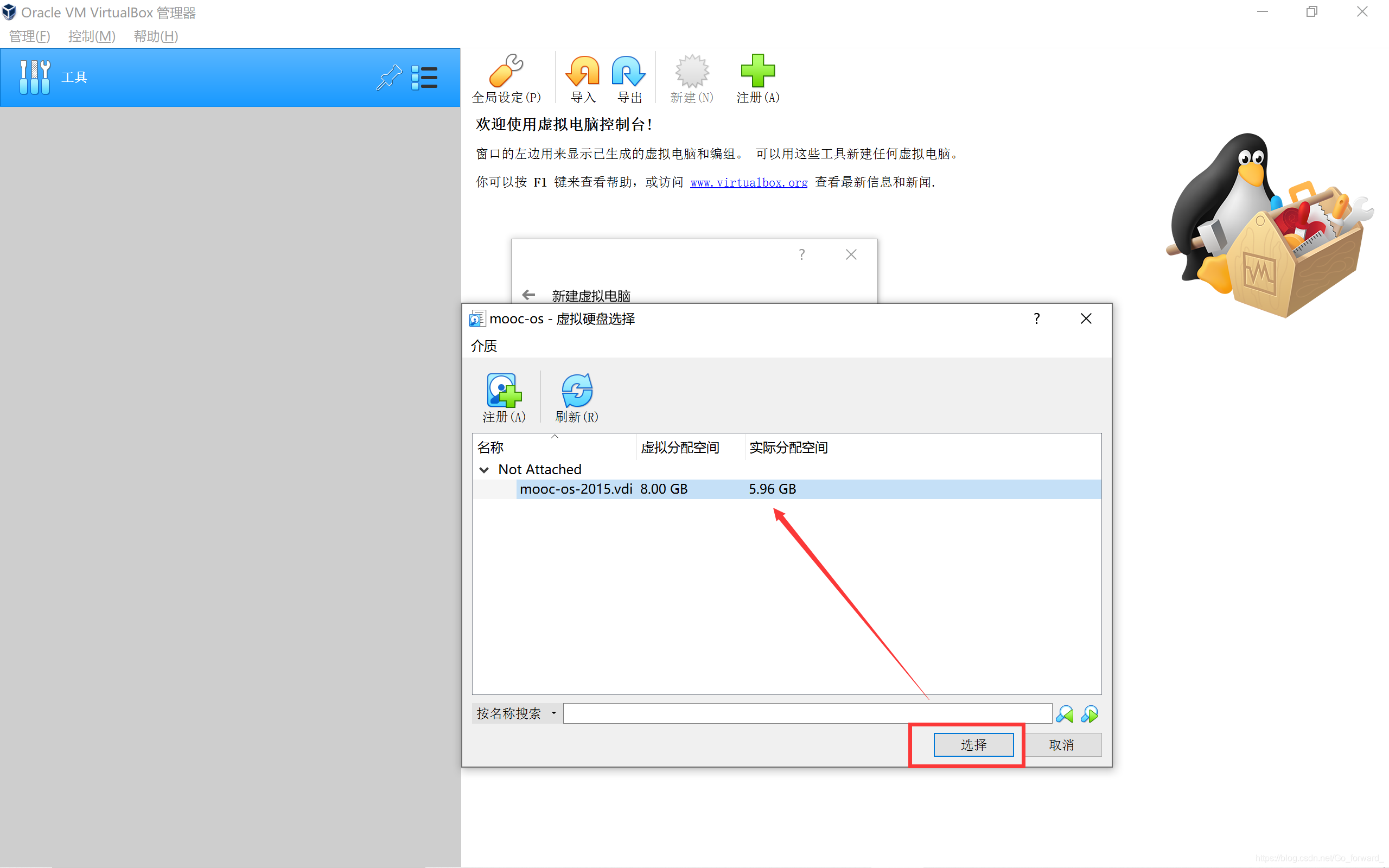Close the New VM wizard window
The width and height of the screenshot is (1389, 868).
(851, 254)
